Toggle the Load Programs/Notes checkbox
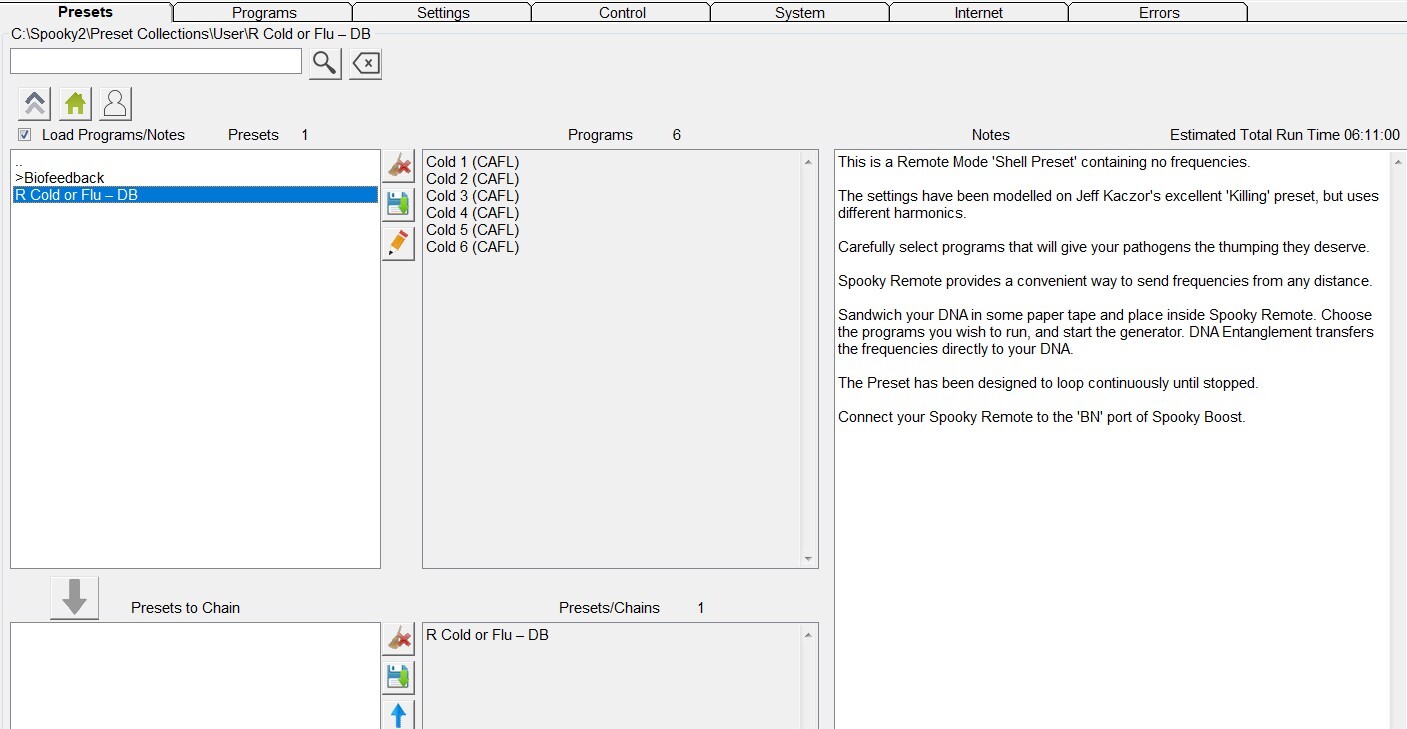1407x729 pixels. click(24, 135)
